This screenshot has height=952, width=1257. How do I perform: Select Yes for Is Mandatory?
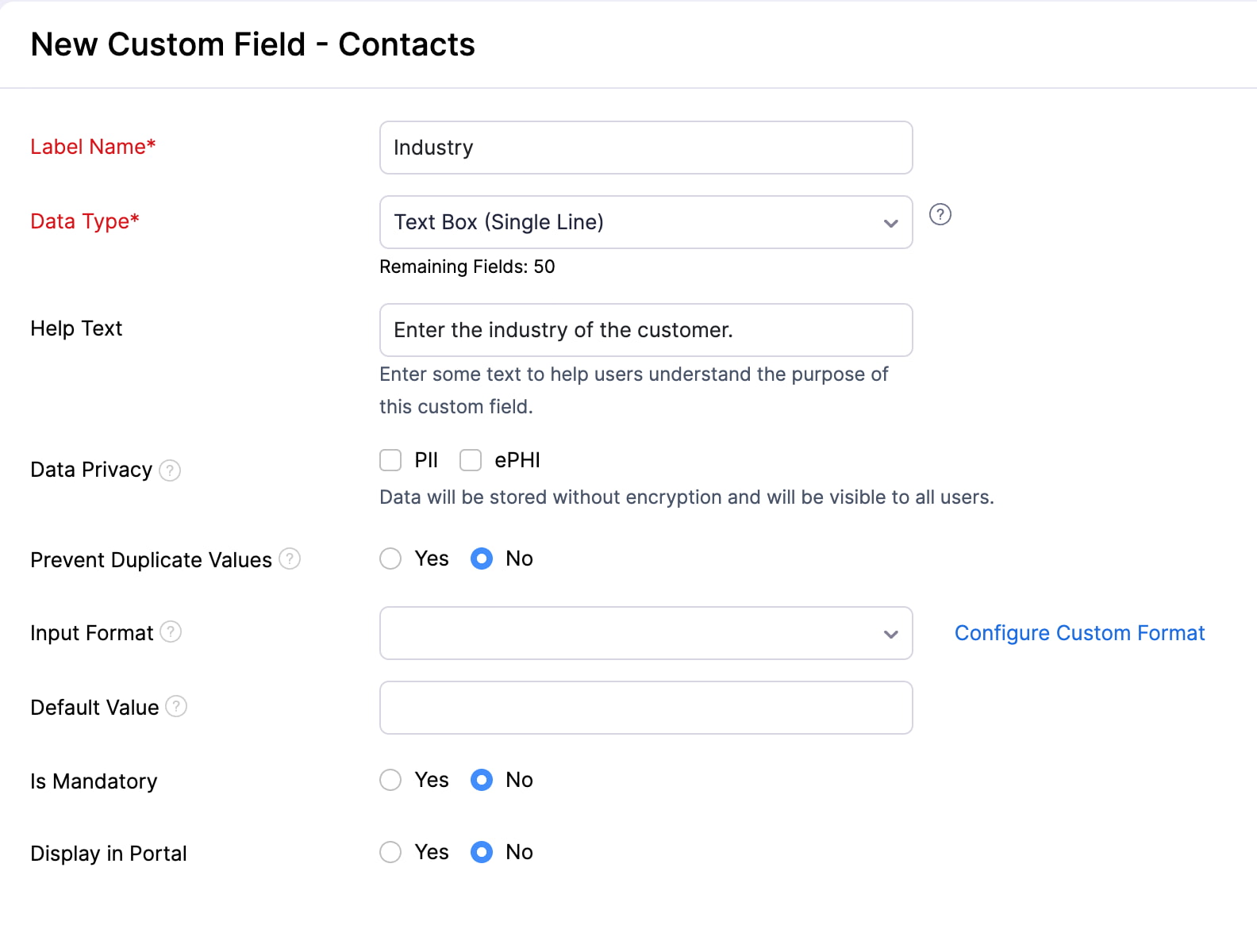tap(390, 780)
